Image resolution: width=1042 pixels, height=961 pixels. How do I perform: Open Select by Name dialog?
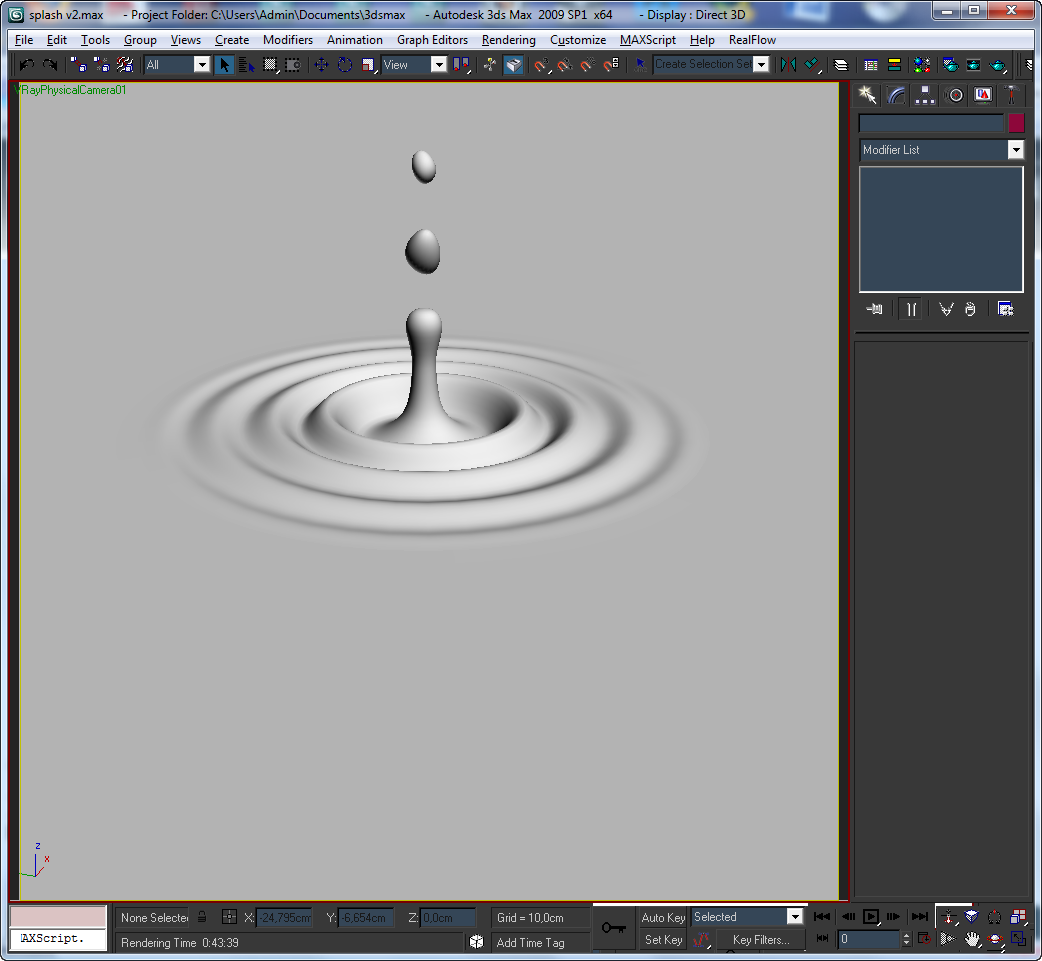(x=245, y=64)
